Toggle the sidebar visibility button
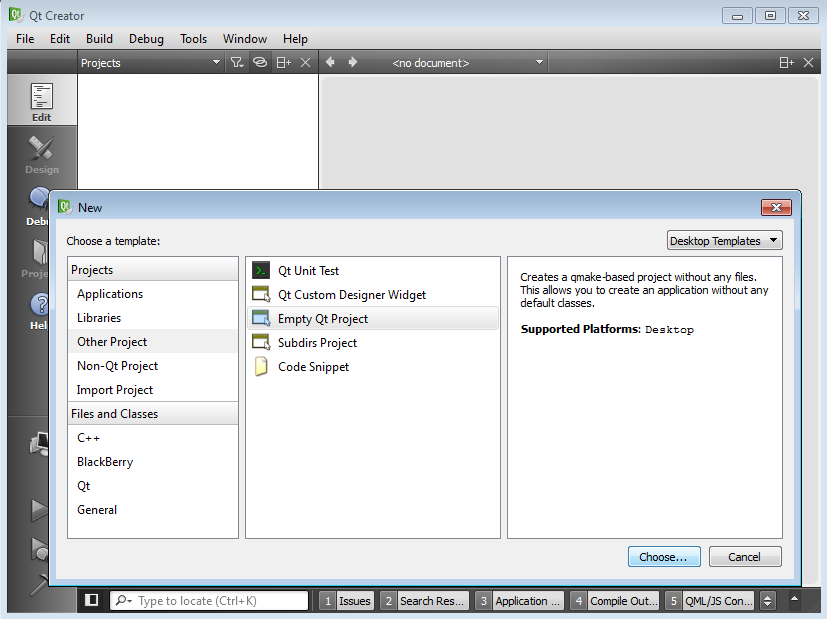Image resolution: width=827 pixels, height=619 pixels. point(92,600)
